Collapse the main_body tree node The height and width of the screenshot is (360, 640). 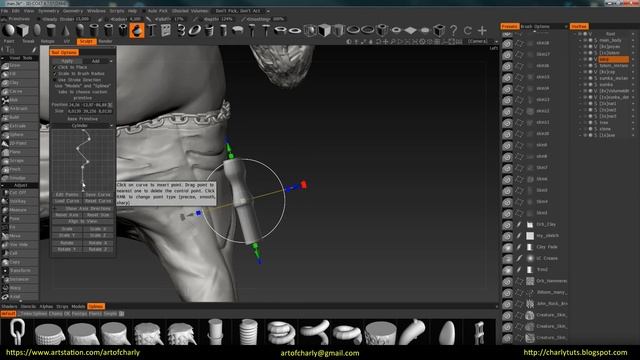(580, 40)
